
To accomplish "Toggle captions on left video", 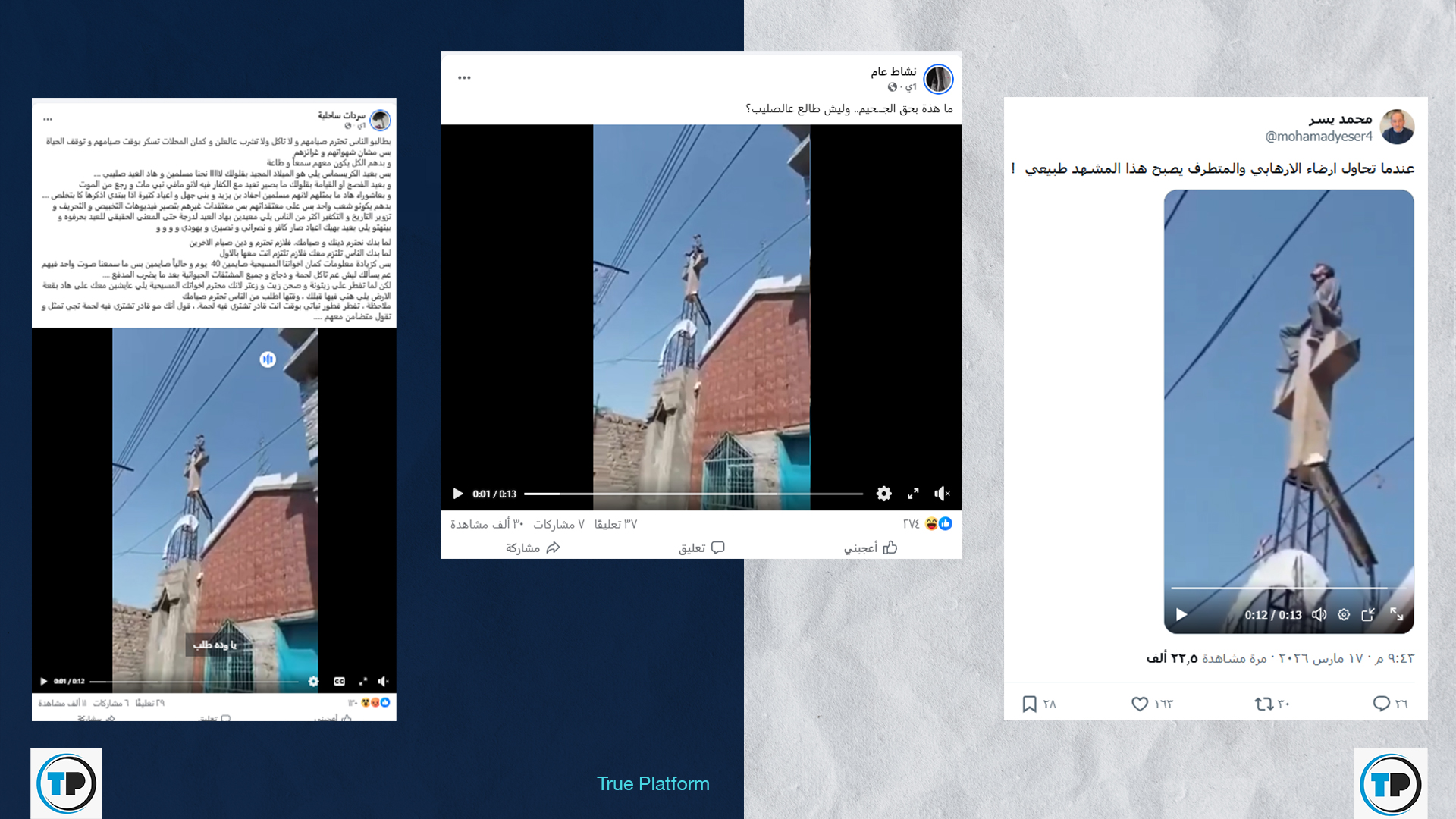I will pyautogui.click(x=339, y=681).
